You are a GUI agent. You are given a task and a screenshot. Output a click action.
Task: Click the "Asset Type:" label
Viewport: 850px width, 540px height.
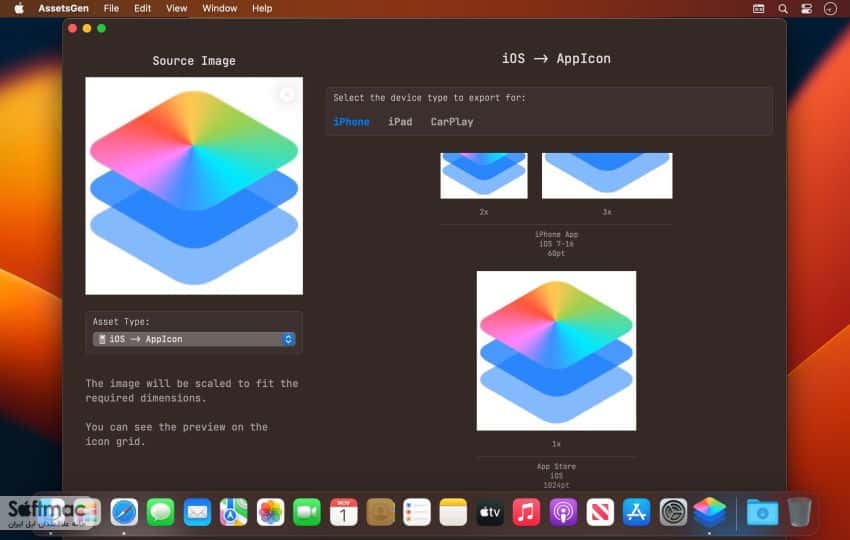coord(121,322)
